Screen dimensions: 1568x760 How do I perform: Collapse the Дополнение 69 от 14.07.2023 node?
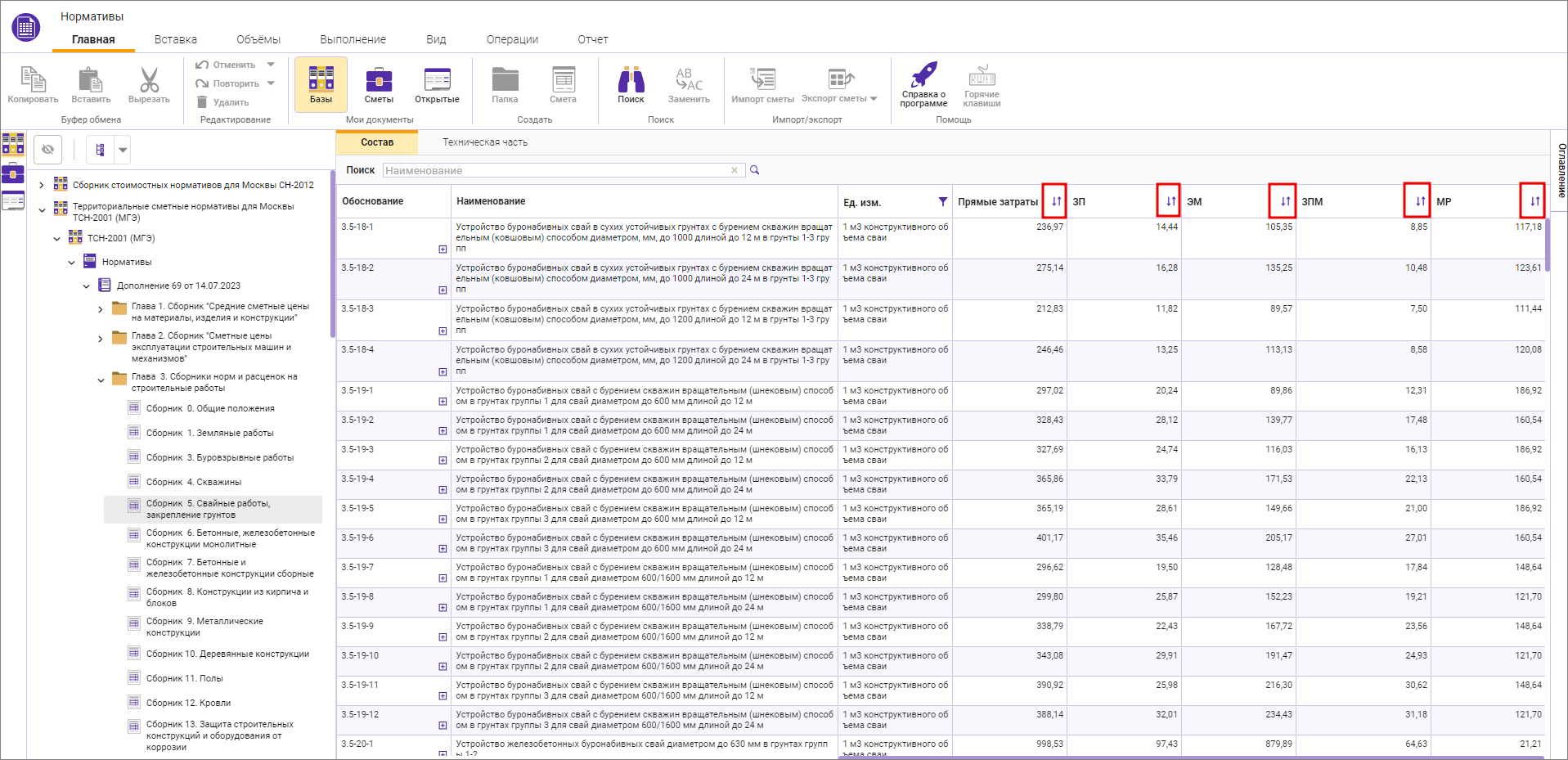(x=87, y=286)
